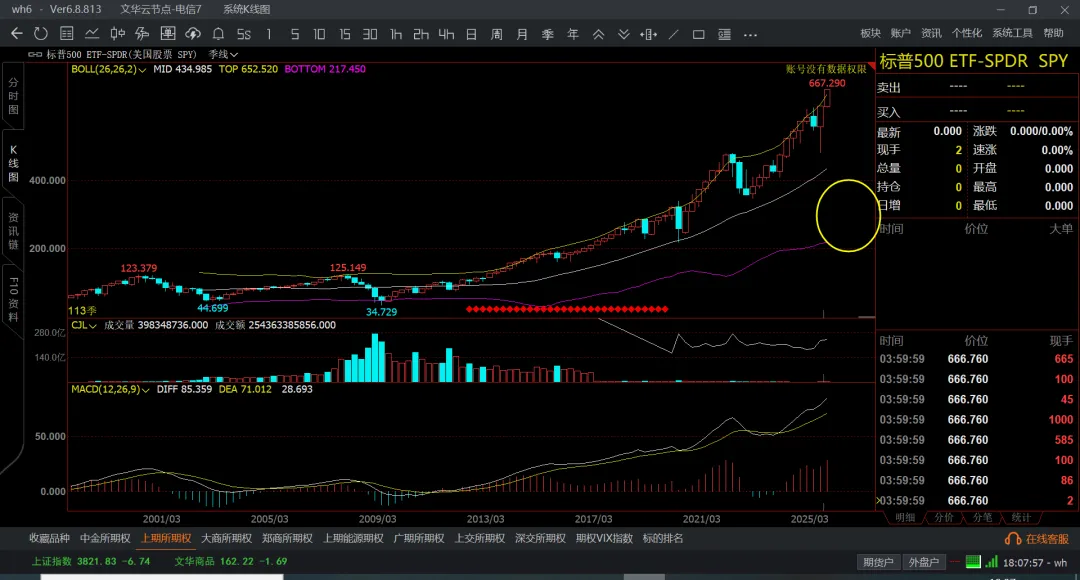Screen dimensions: 1080x580
Task: Open the 季线 period dropdown
Action: pos(223,54)
